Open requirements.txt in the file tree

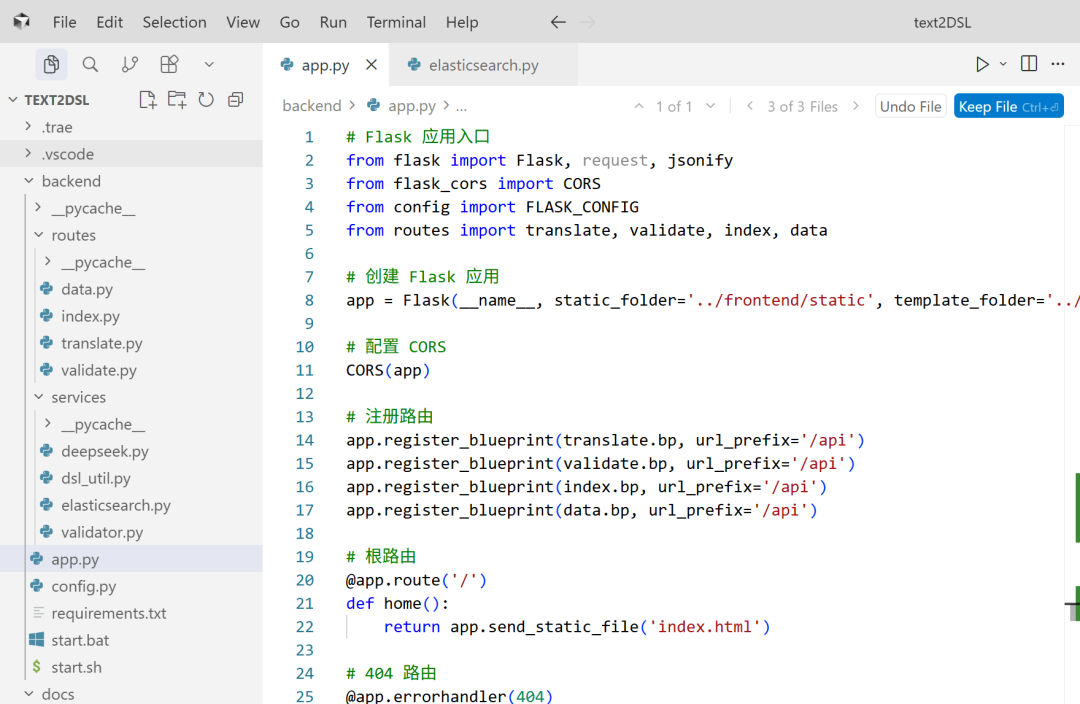(x=108, y=613)
